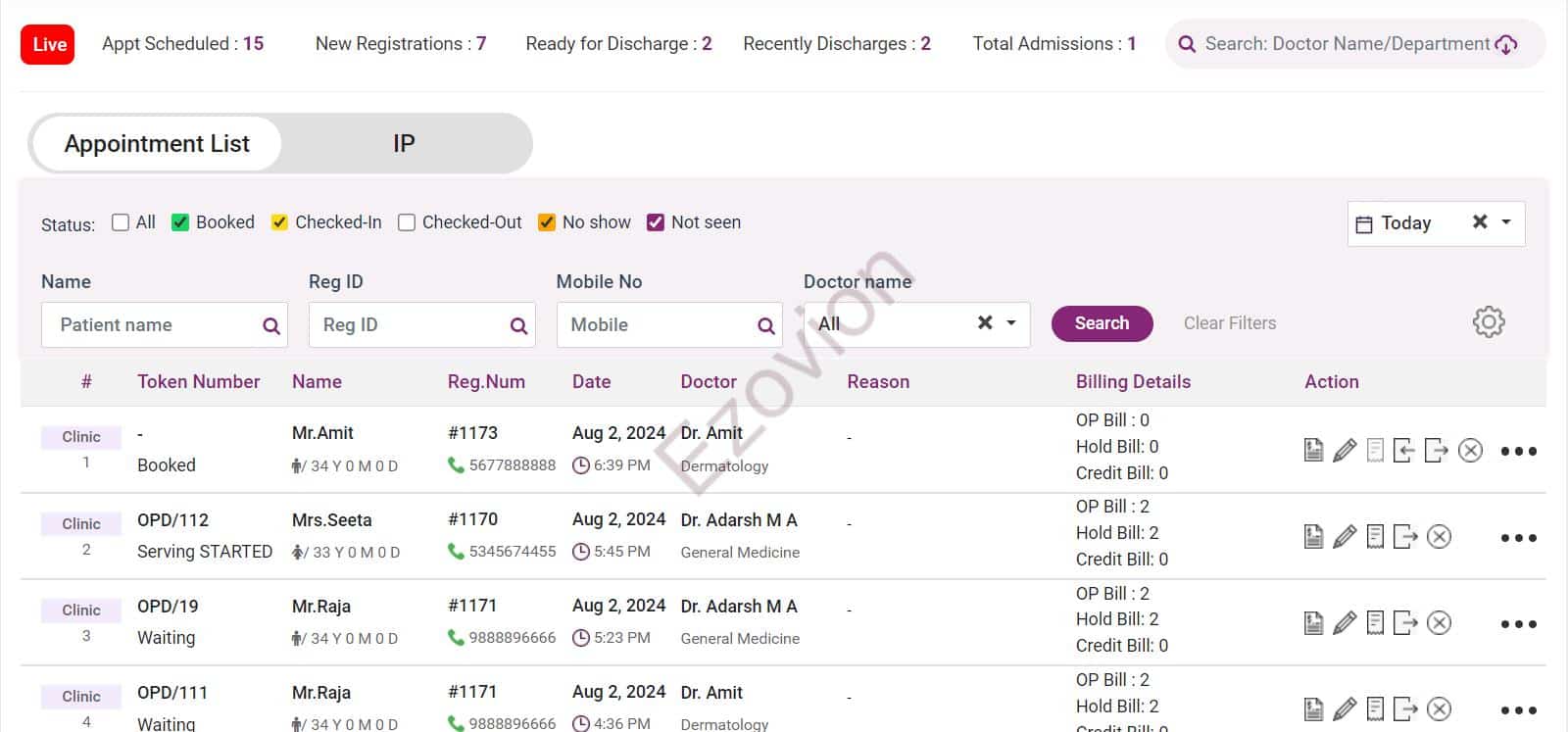Click the pencil edit icon for Mrs.Seeta
Screen dimensions: 1568x732
[1345, 537]
